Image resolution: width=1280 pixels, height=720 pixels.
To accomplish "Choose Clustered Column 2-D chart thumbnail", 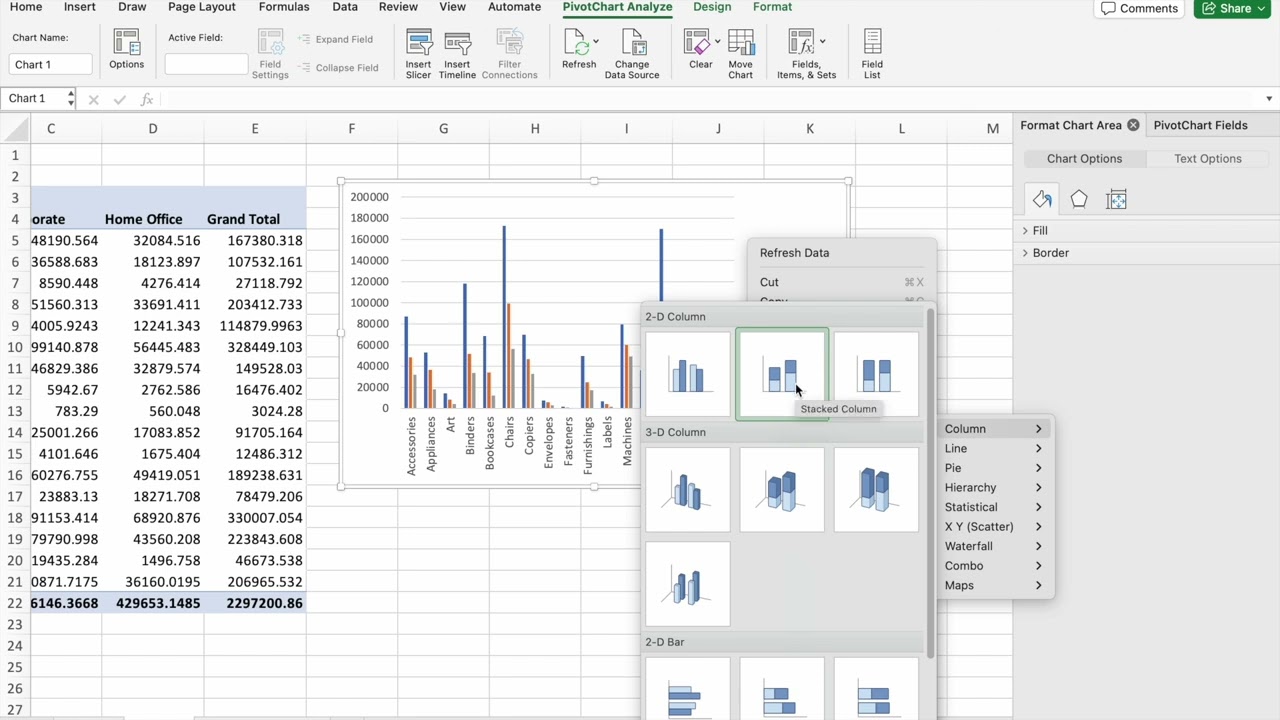I will pos(688,374).
